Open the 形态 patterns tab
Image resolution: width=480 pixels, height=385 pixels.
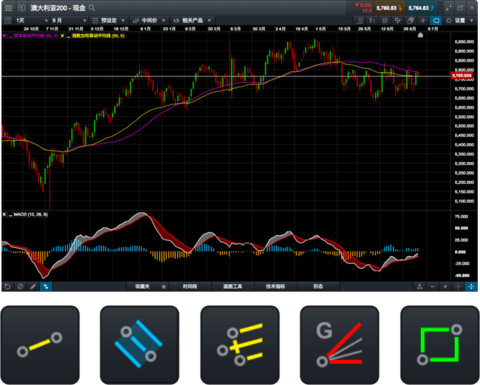pyautogui.click(x=318, y=287)
